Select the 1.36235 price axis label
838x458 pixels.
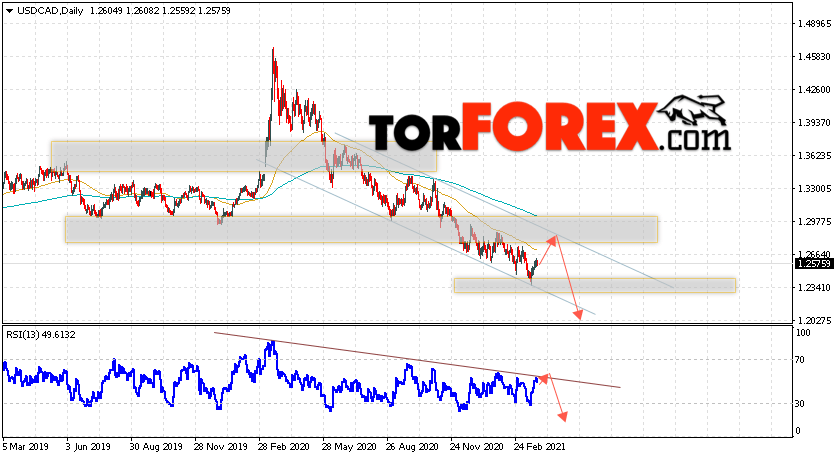pos(815,156)
